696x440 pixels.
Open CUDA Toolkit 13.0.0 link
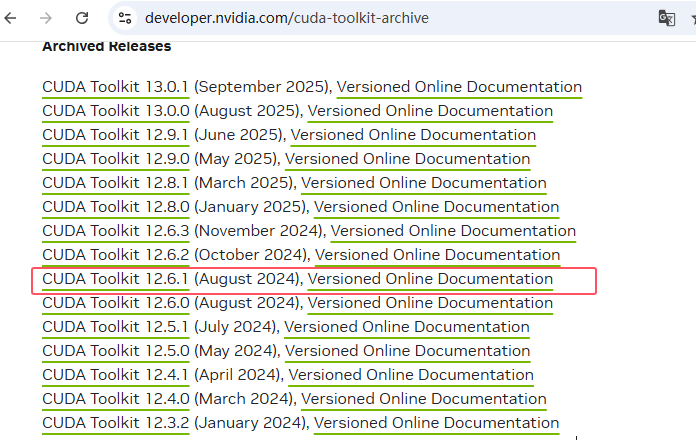(x=115, y=111)
